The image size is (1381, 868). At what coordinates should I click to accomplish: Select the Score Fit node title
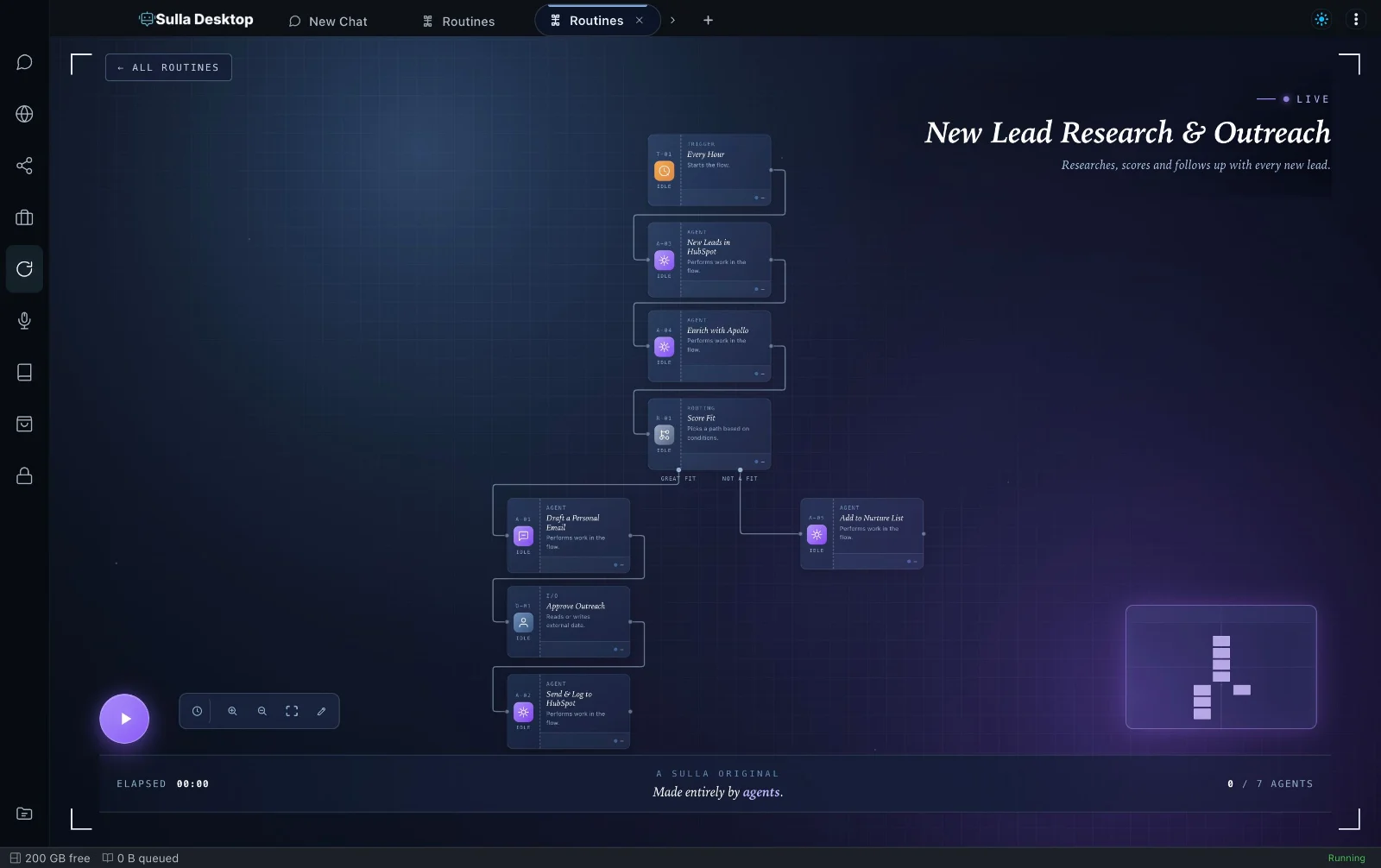(x=701, y=418)
